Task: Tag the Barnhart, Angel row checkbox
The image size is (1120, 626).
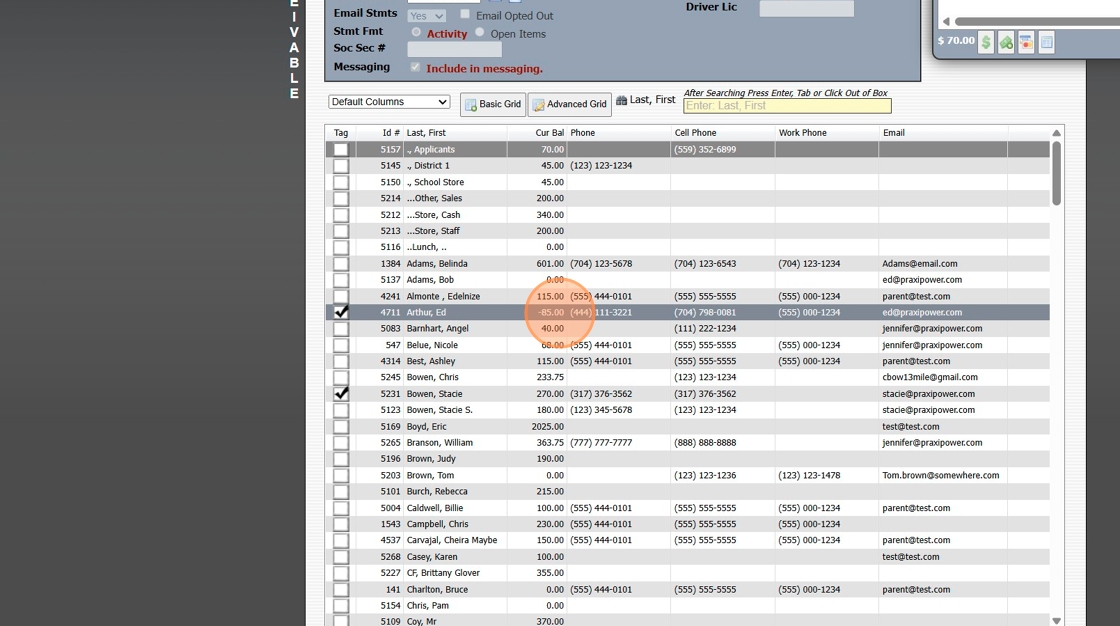Action: pos(341,329)
